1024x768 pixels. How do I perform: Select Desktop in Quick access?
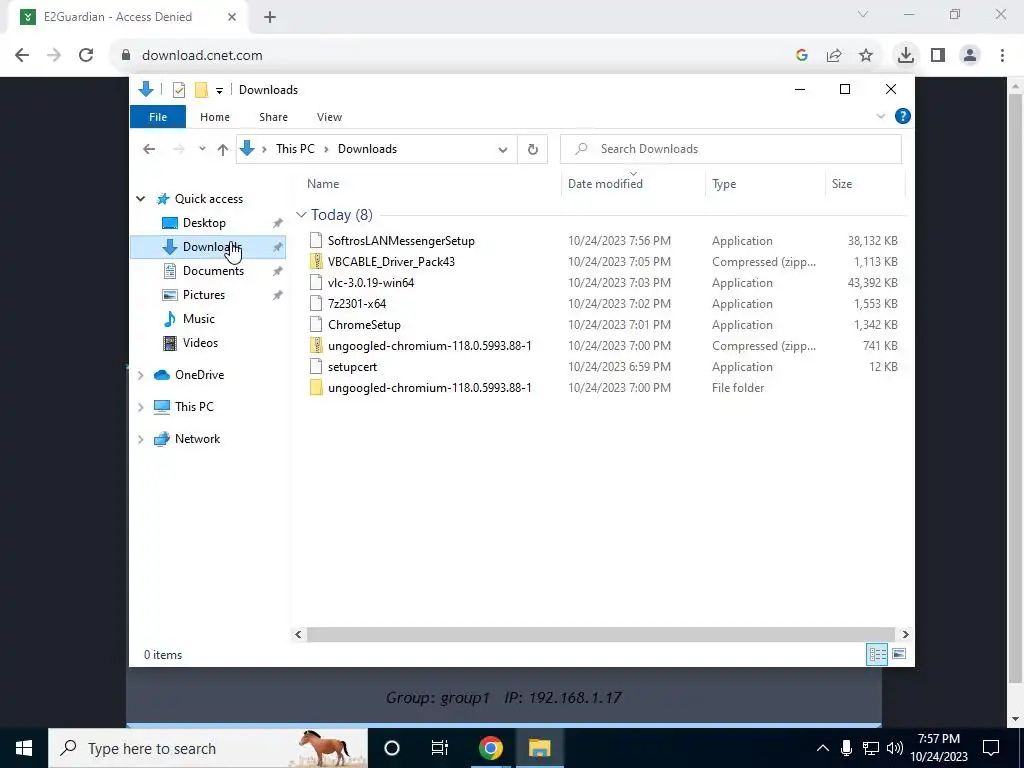(x=204, y=223)
